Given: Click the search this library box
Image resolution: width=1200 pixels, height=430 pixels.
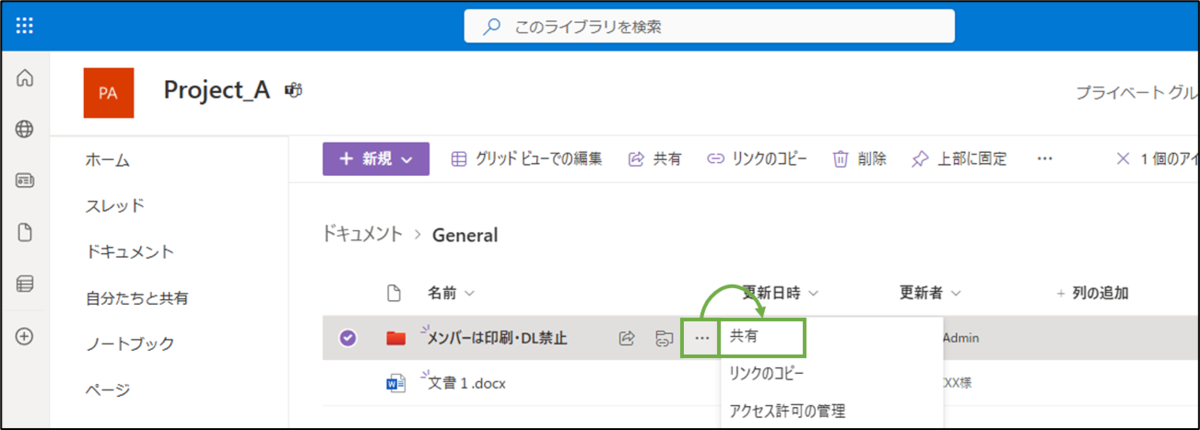Looking at the screenshot, I should pos(709,27).
